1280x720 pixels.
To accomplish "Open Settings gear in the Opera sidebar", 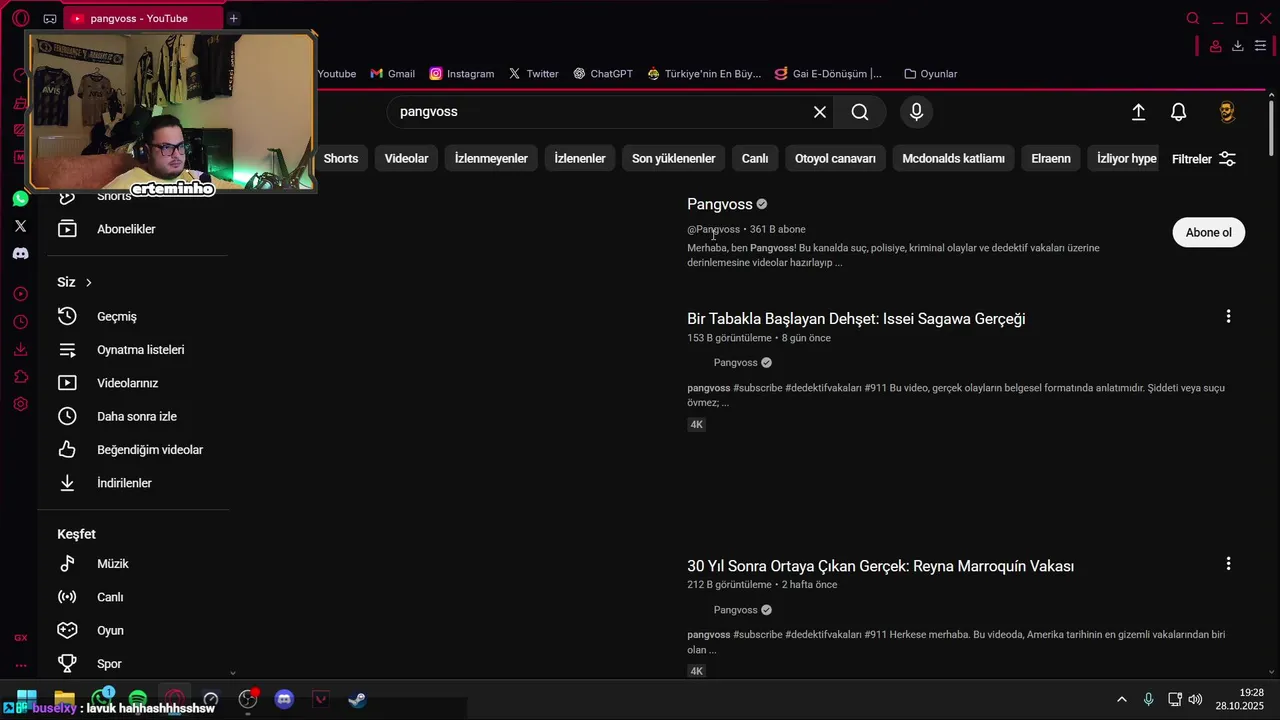I will click(20, 405).
